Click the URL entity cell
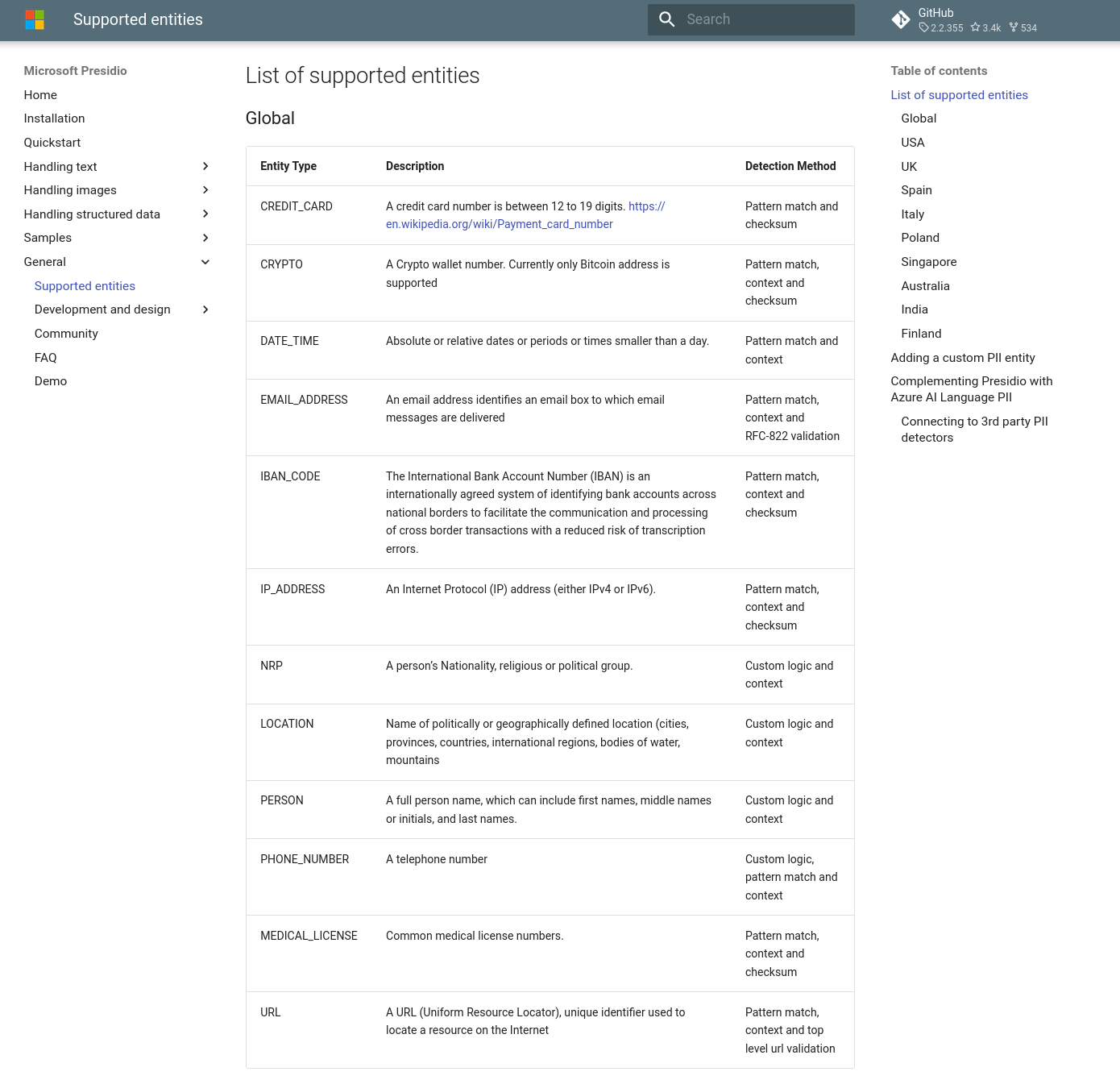This screenshot has width=1120, height=1080. 271,1012
